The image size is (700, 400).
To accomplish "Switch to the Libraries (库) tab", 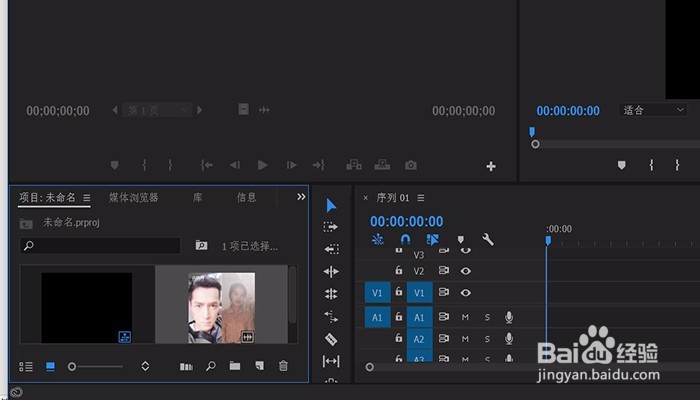I will pos(198,197).
